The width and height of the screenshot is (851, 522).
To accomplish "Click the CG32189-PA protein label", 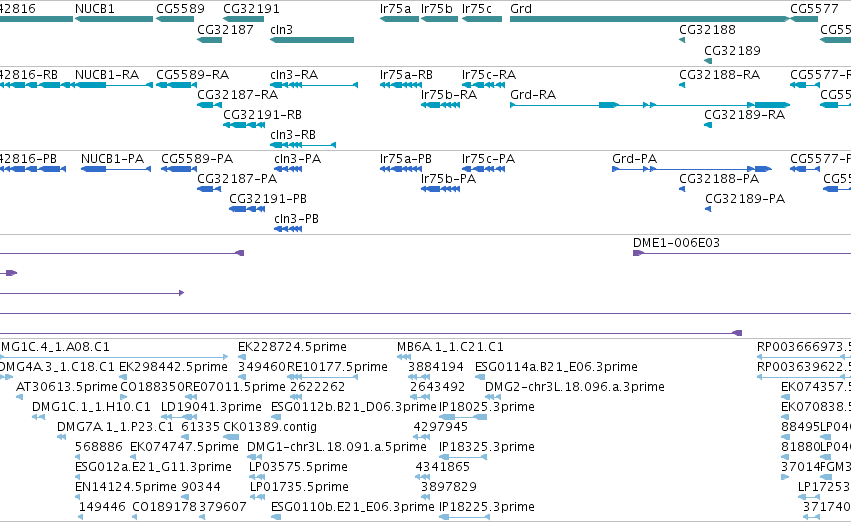I will pos(745,199).
